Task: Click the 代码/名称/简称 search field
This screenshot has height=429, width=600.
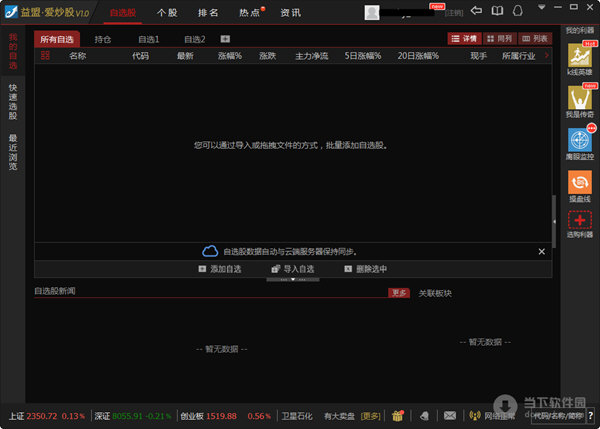Action: pyautogui.click(x=559, y=416)
